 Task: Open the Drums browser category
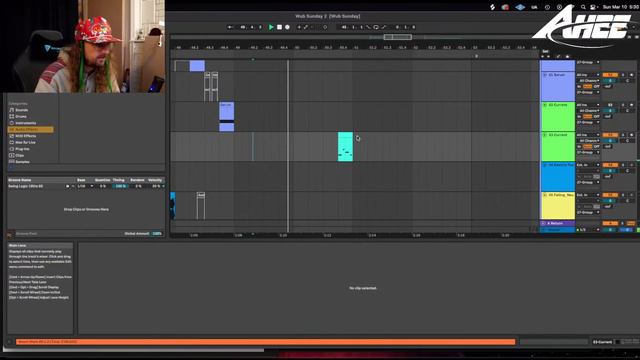[x=20, y=116]
